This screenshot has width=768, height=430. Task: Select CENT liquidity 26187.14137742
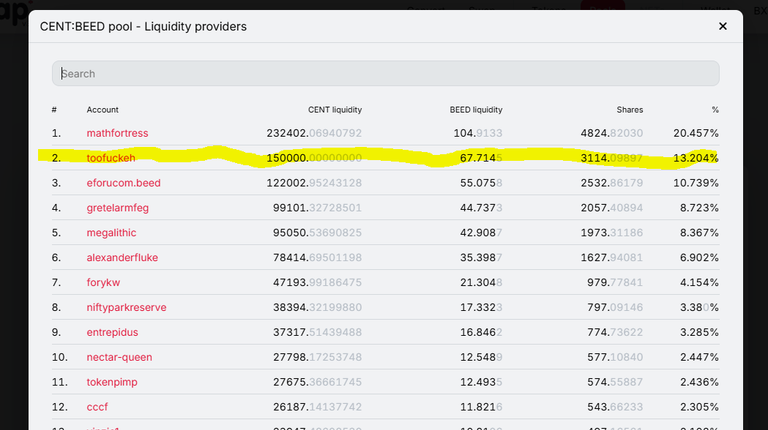(x=317, y=407)
